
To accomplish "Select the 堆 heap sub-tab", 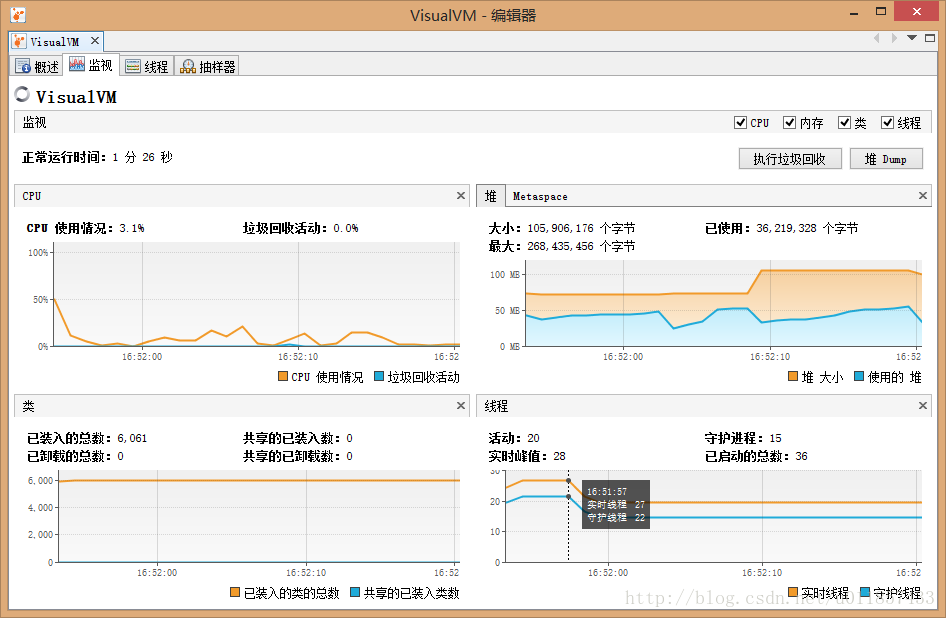I will [490, 196].
